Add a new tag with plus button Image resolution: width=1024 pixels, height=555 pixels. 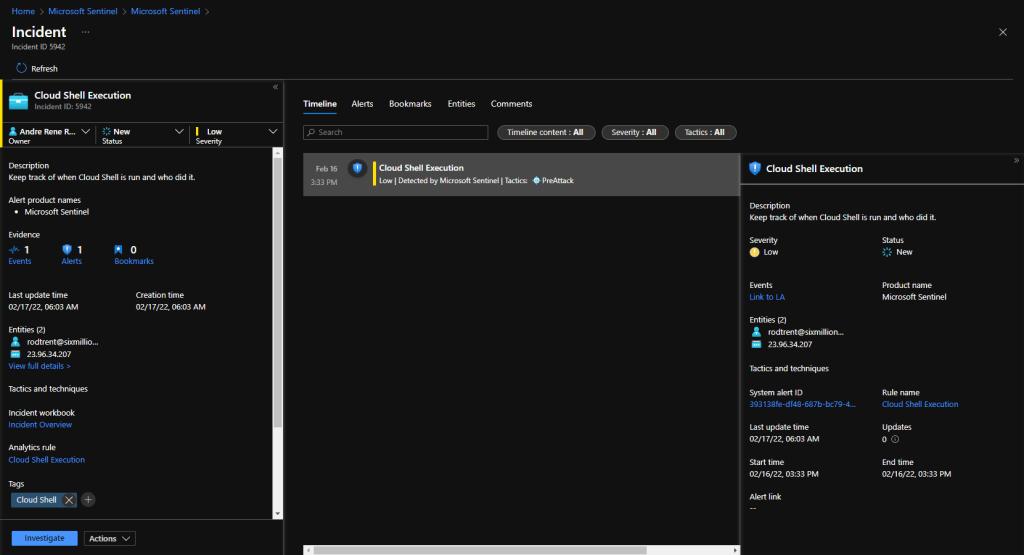click(x=88, y=500)
